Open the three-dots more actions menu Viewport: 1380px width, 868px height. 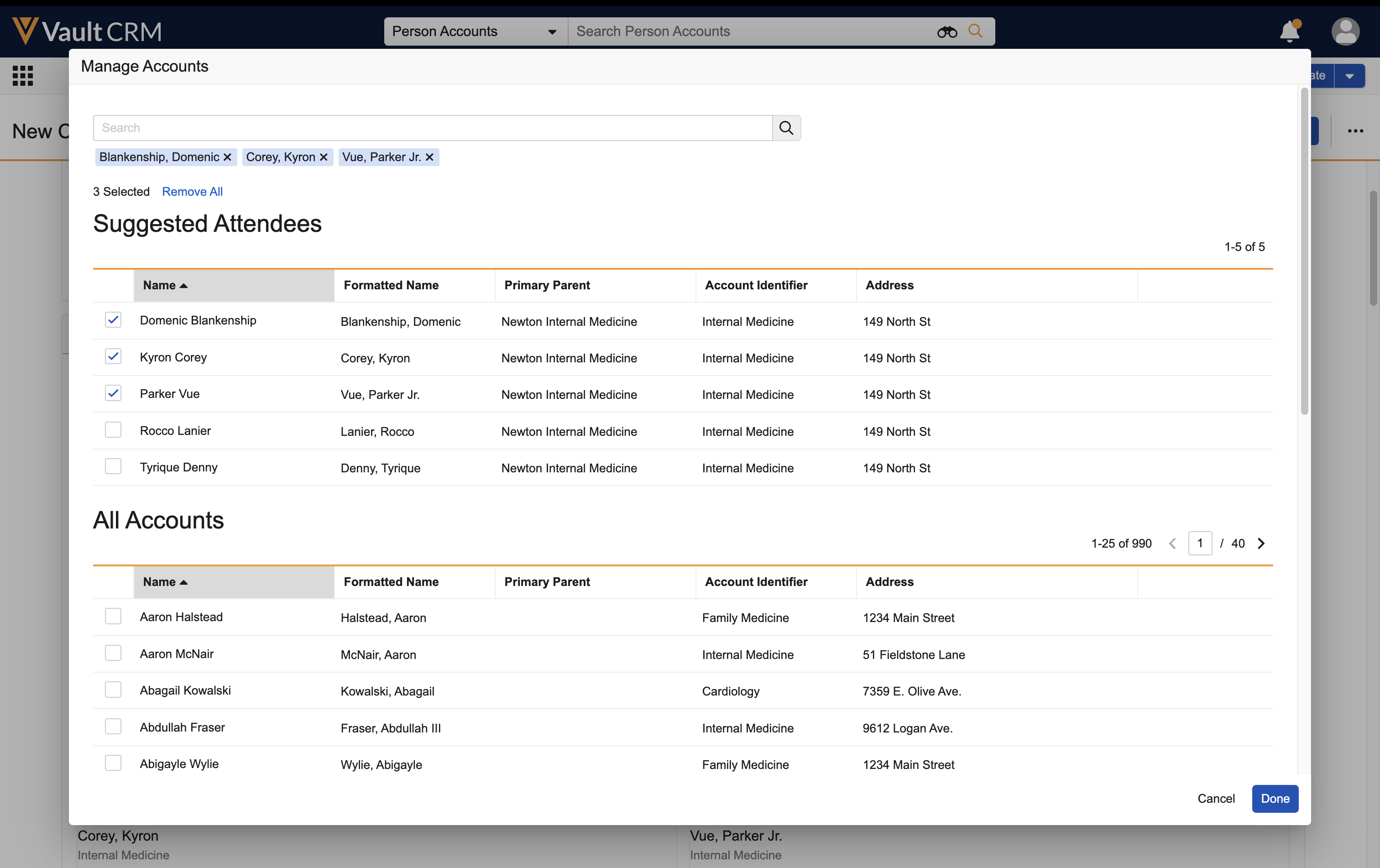(x=1355, y=131)
